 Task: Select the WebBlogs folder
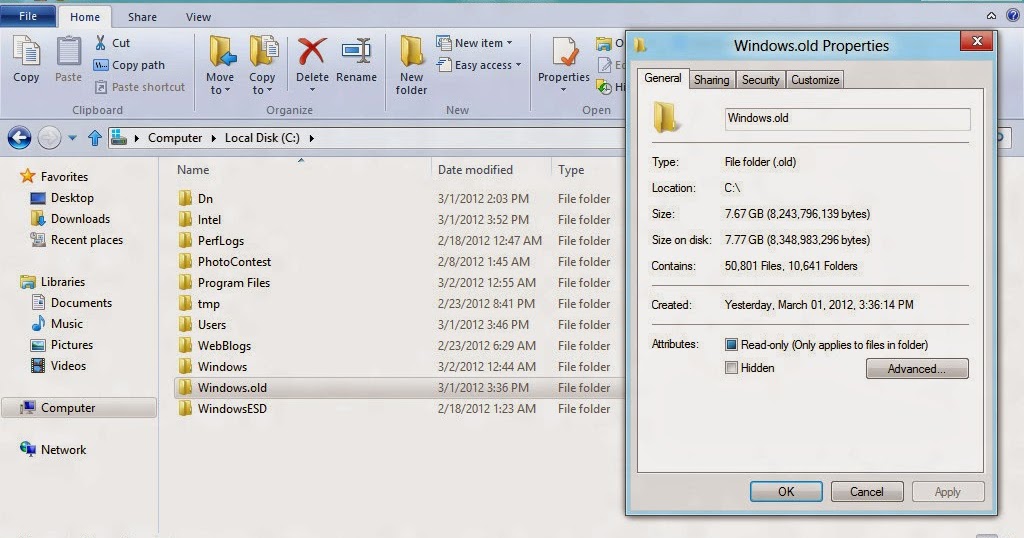[398, 345]
